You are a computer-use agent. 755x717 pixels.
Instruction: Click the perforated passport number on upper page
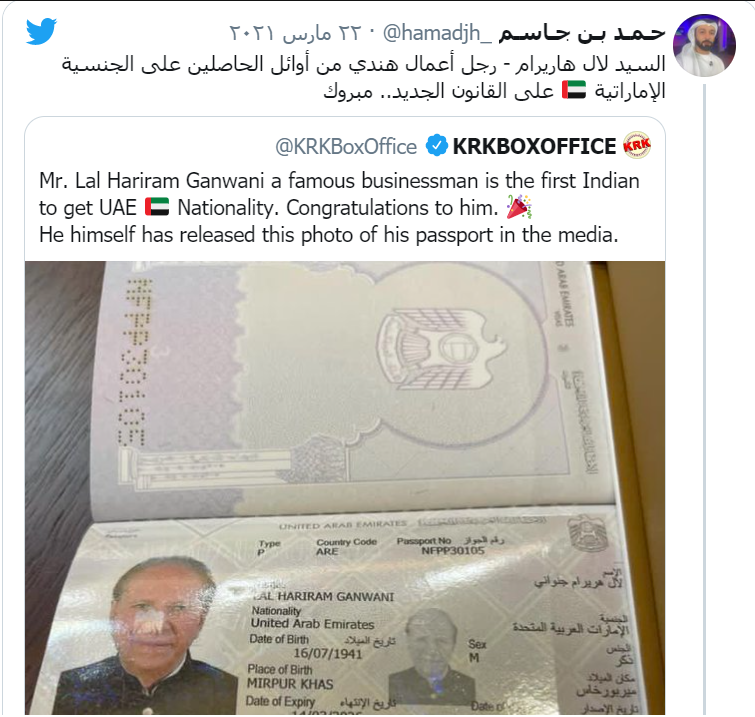pos(132,362)
